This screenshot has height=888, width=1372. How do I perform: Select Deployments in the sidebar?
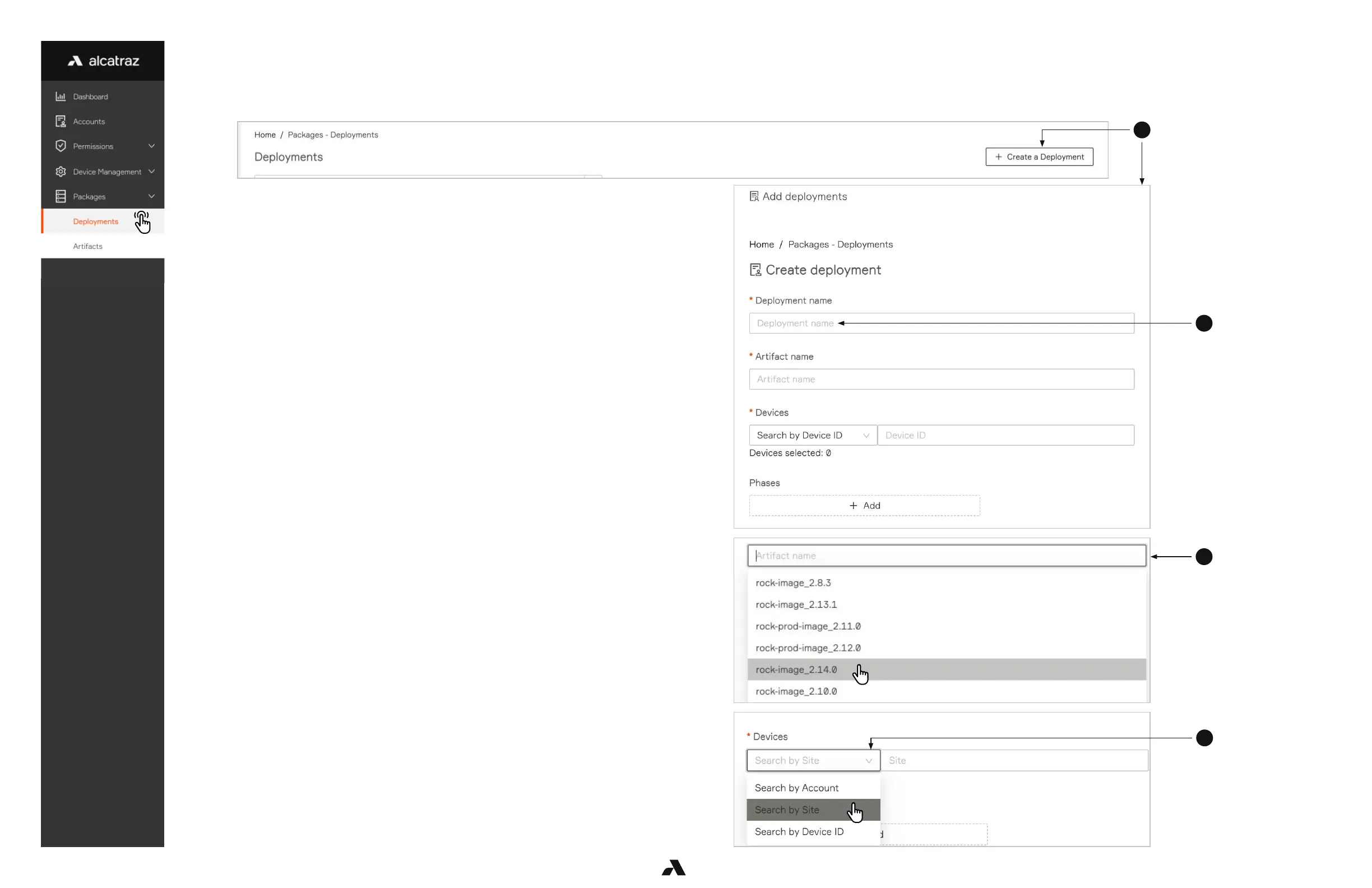[96, 221]
